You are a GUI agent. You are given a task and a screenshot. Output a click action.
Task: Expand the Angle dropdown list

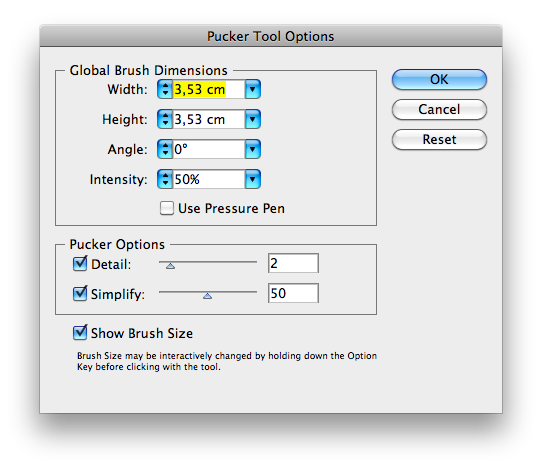253,149
